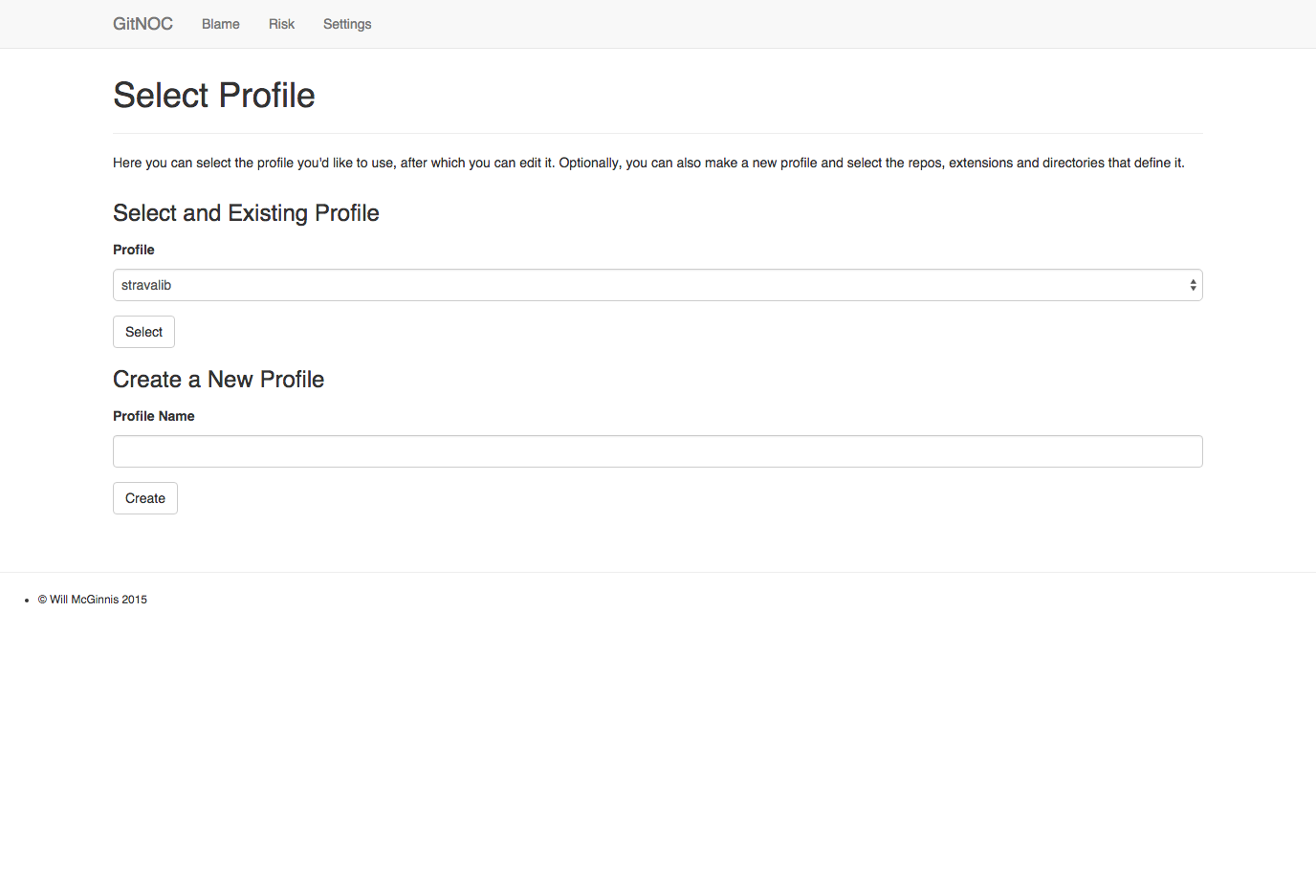Screen dimensions: 1316x896
Task: Click the dropdown stepper arrows
Action: 1192,284
